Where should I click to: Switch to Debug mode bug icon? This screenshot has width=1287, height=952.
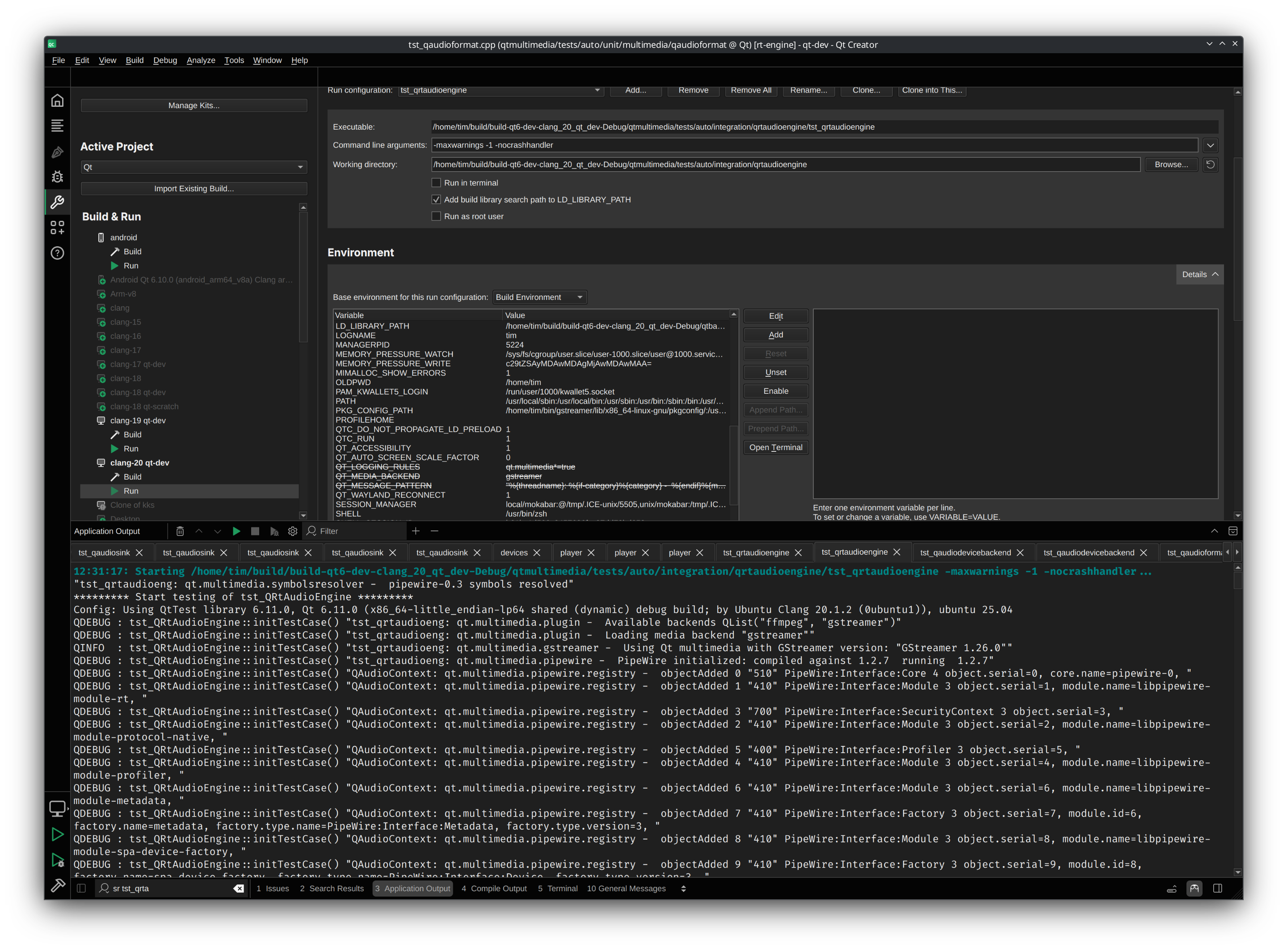57,177
